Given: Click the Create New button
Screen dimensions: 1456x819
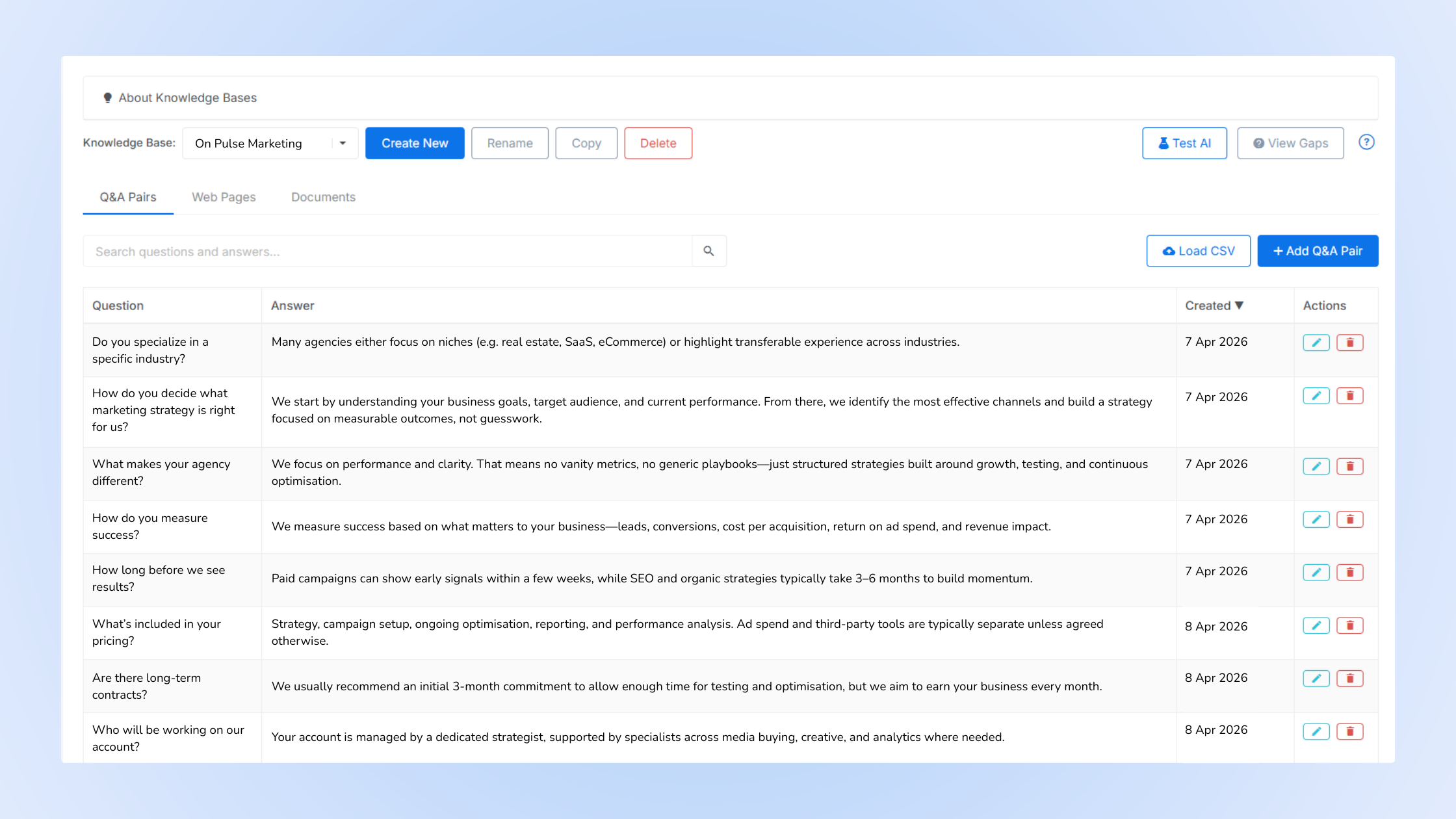Looking at the screenshot, I should click(x=415, y=143).
